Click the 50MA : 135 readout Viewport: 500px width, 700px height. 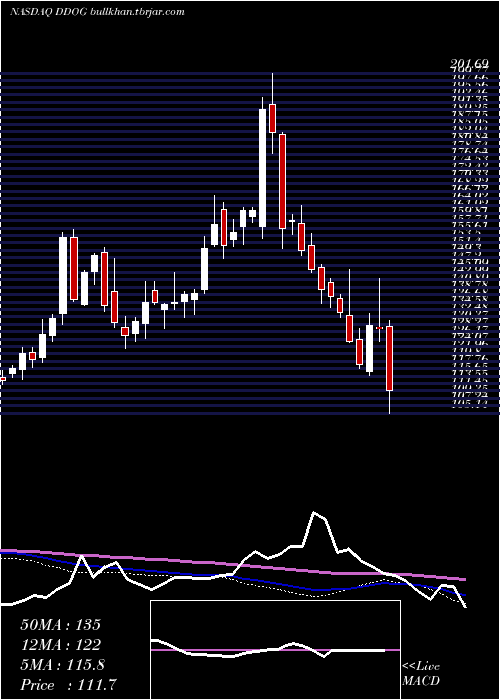tap(61, 625)
